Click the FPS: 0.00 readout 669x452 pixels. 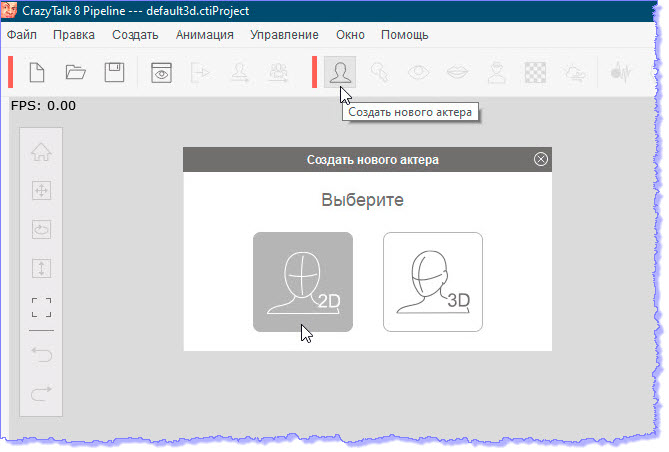[44, 106]
